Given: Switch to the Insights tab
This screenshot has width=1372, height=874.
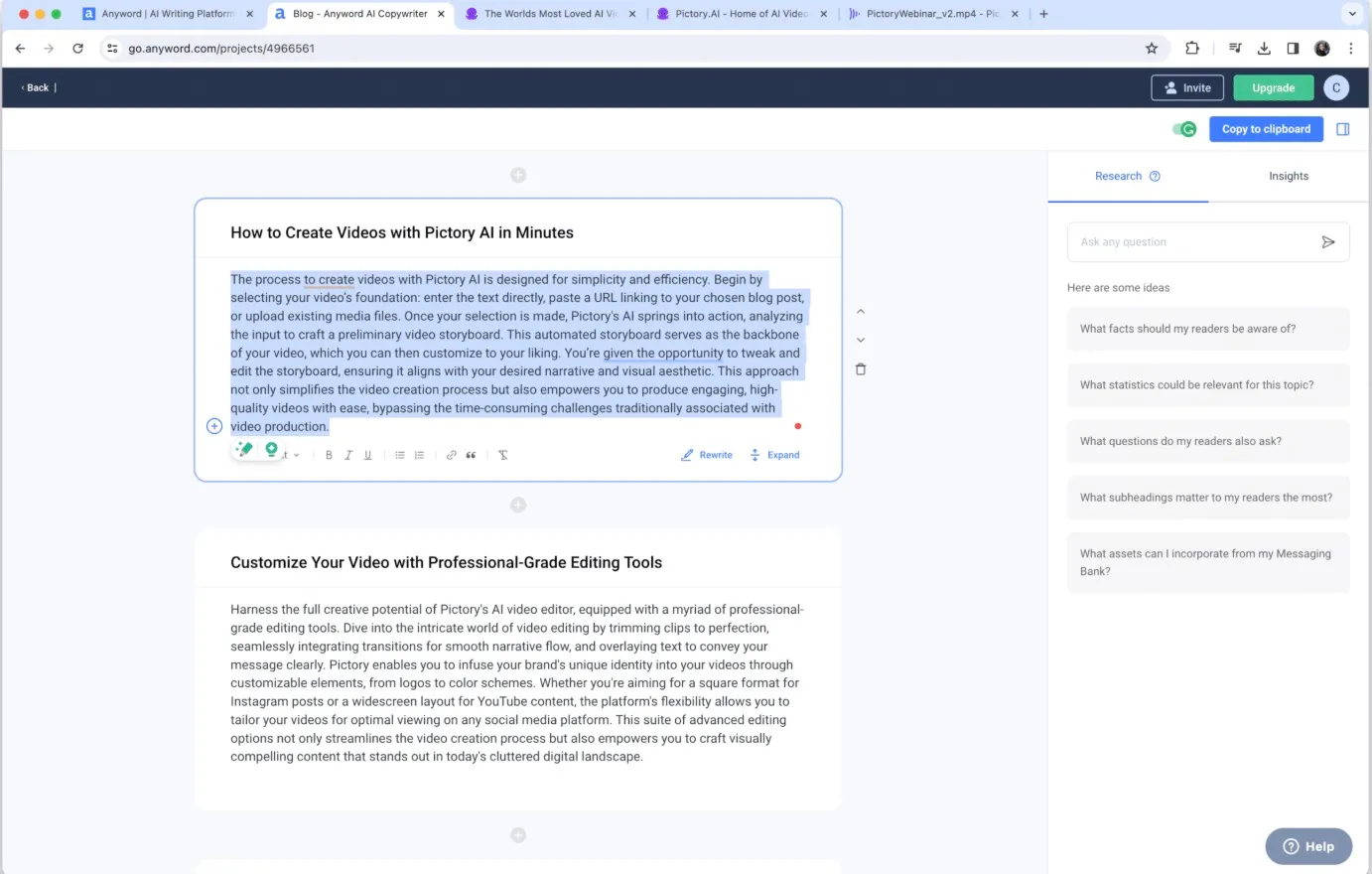Looking at the screenshot, I should point(1289,176).
